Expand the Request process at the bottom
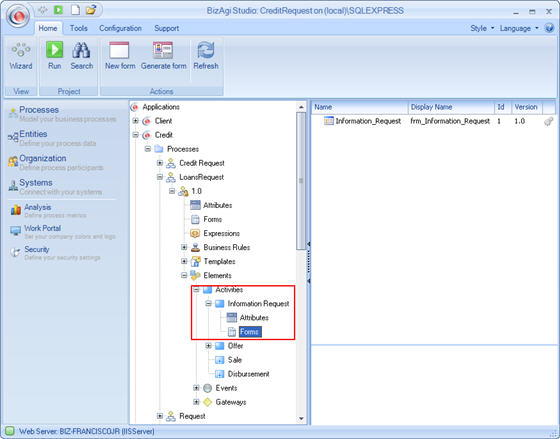Viewport: 560px width, 439px height. tap(160, 416)
